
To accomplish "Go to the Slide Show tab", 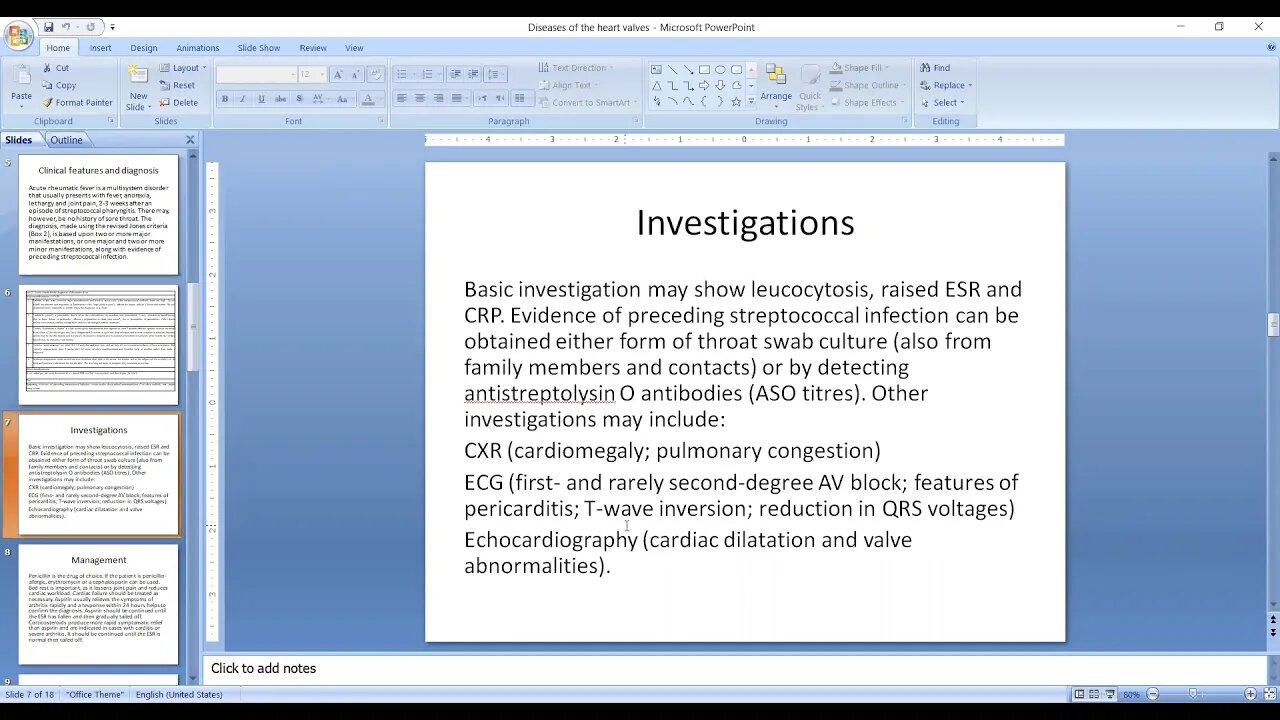I will 259,47.
